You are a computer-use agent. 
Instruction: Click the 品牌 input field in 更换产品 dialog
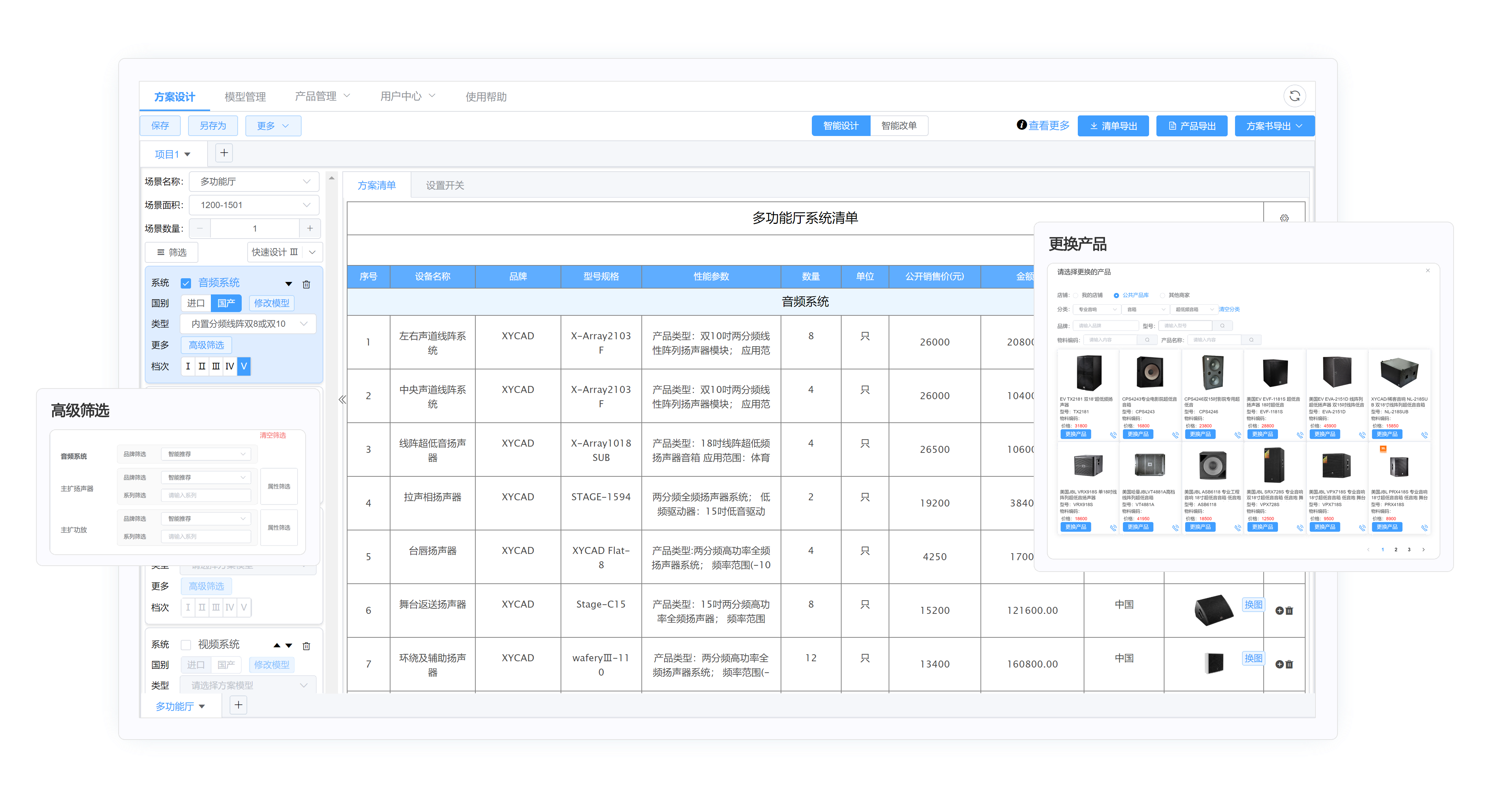click(x=1106, y=325)
